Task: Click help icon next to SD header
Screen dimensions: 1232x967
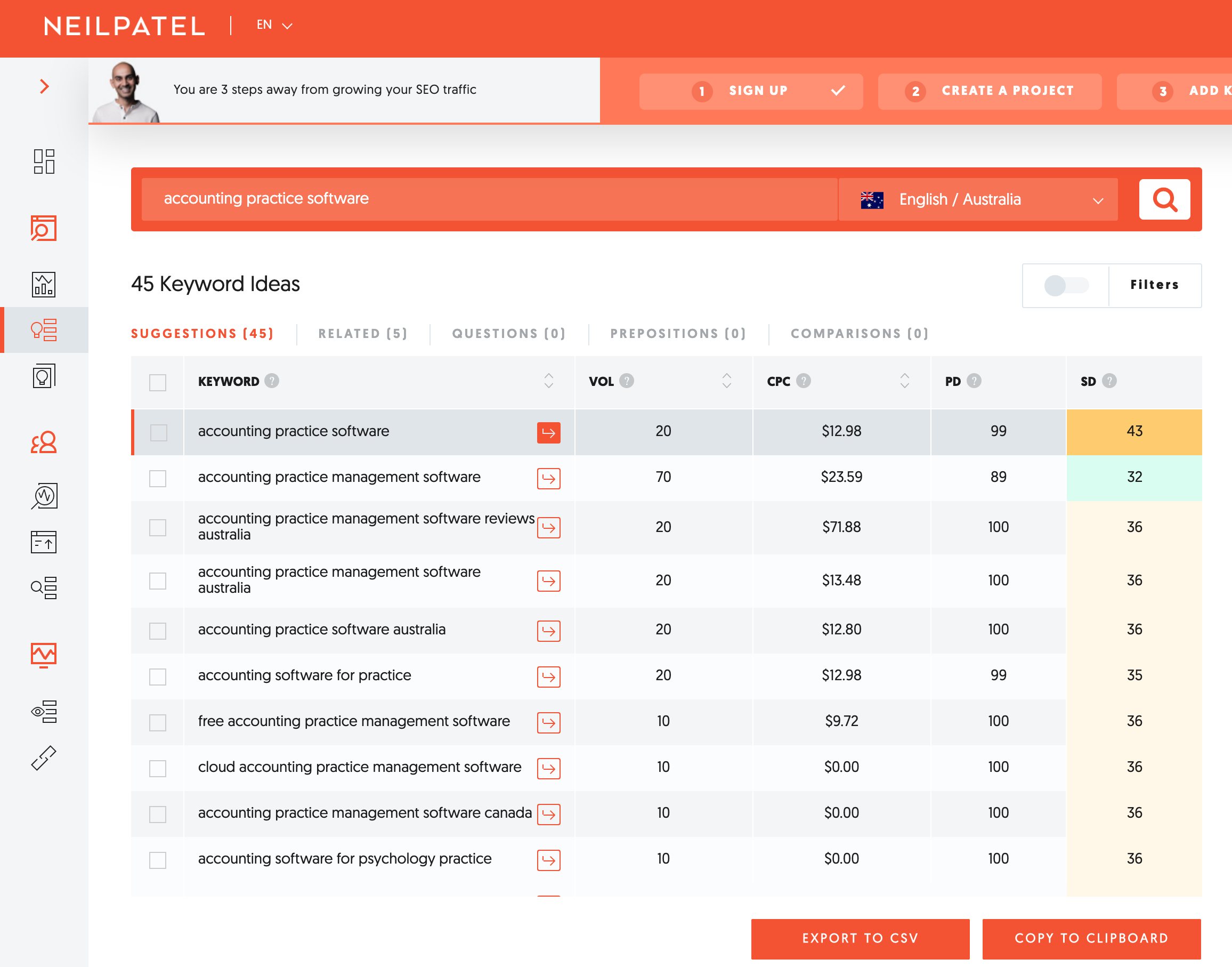Action: 1110,381
